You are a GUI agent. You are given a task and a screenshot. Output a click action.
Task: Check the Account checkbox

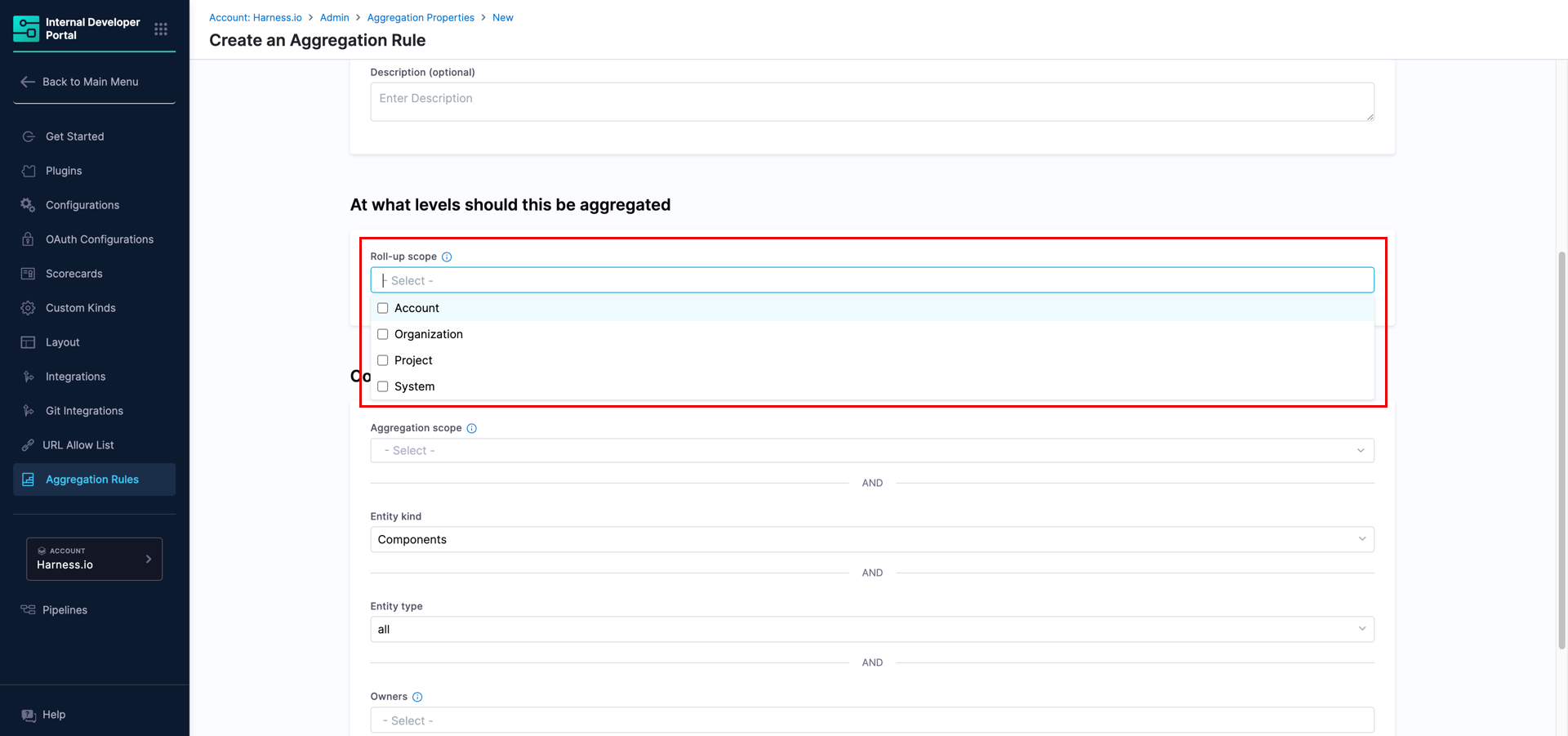point(383,308)
